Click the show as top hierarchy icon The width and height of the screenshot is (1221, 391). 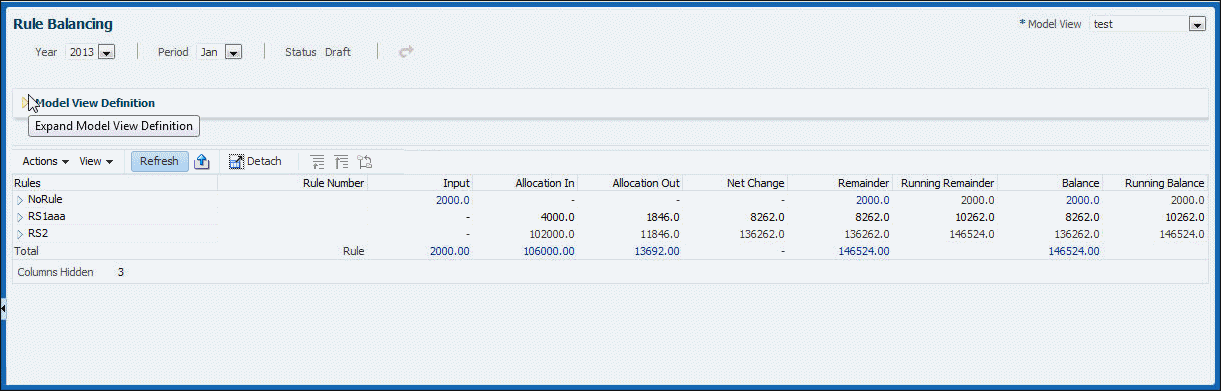[x=364, y=161]
